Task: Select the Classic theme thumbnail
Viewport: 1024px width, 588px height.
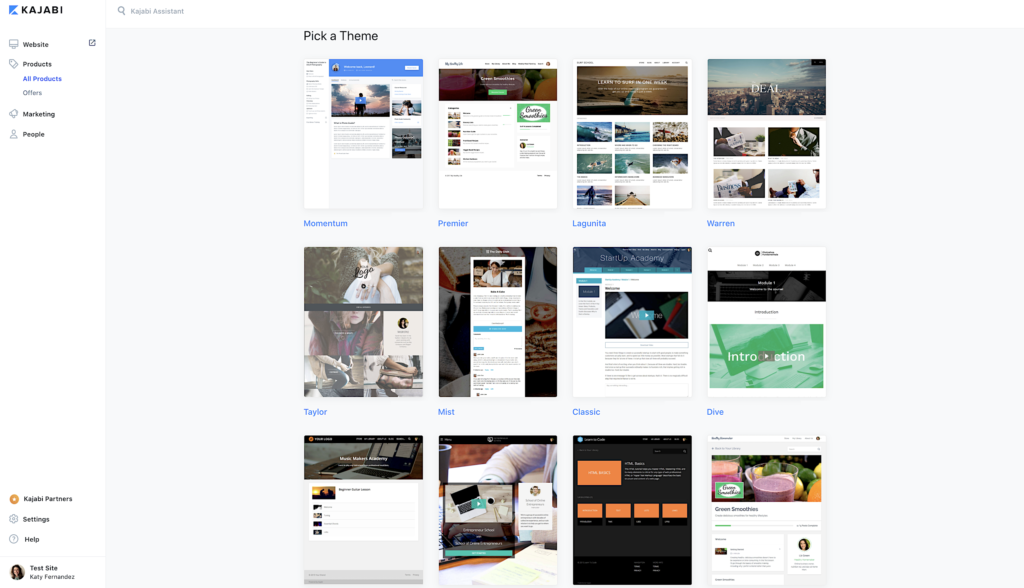Action: tap(632, 322)
